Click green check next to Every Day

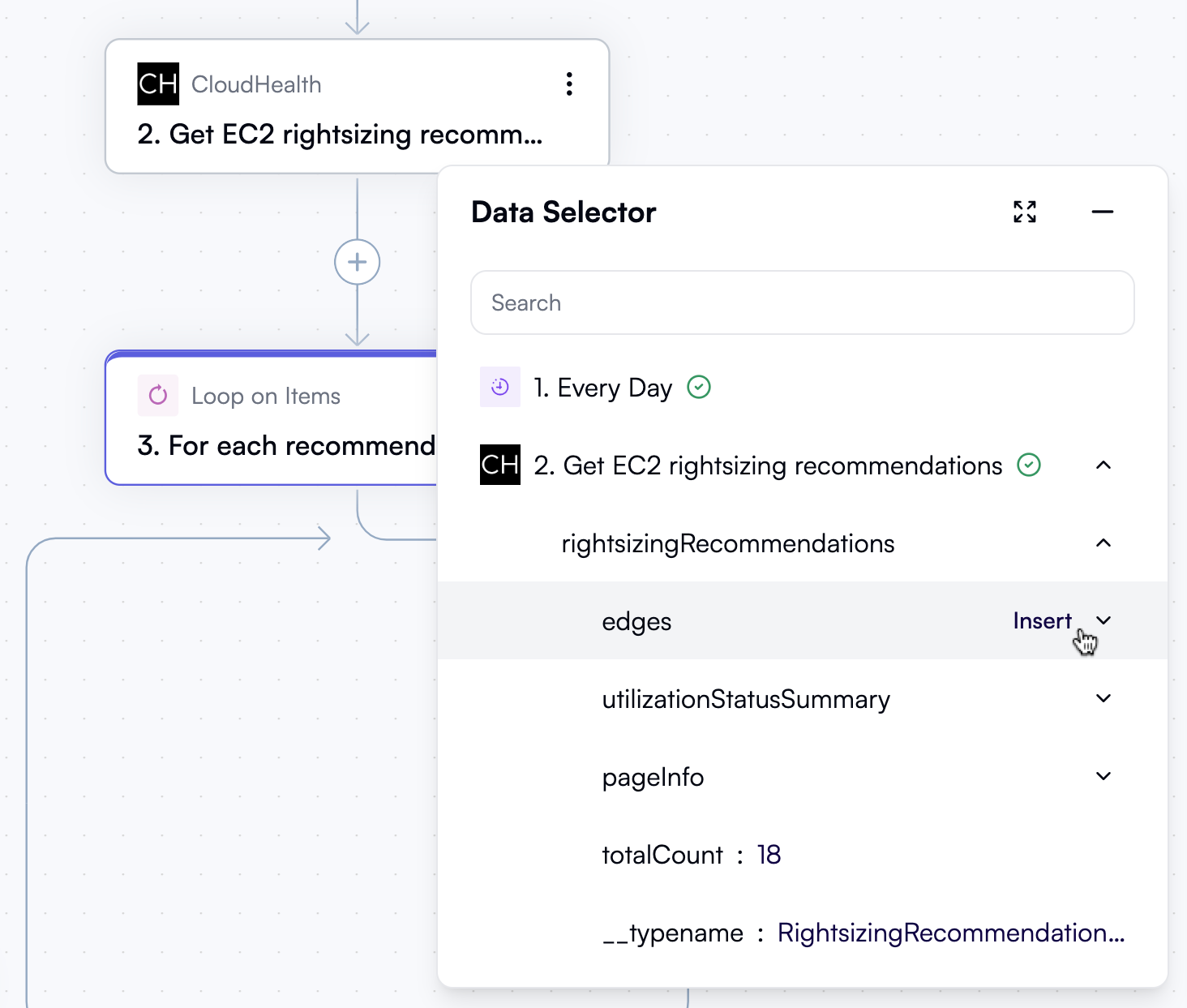pos(699,387)
